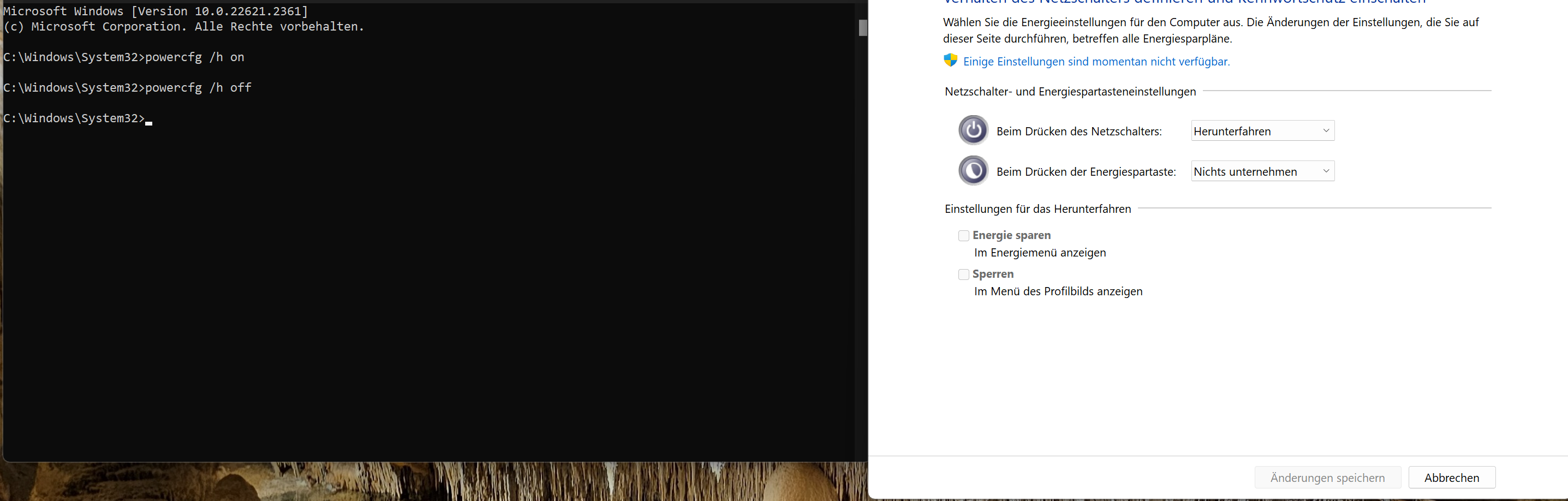Click the sleep button icon beside Energiespartaste

click(x=973, y=171)
